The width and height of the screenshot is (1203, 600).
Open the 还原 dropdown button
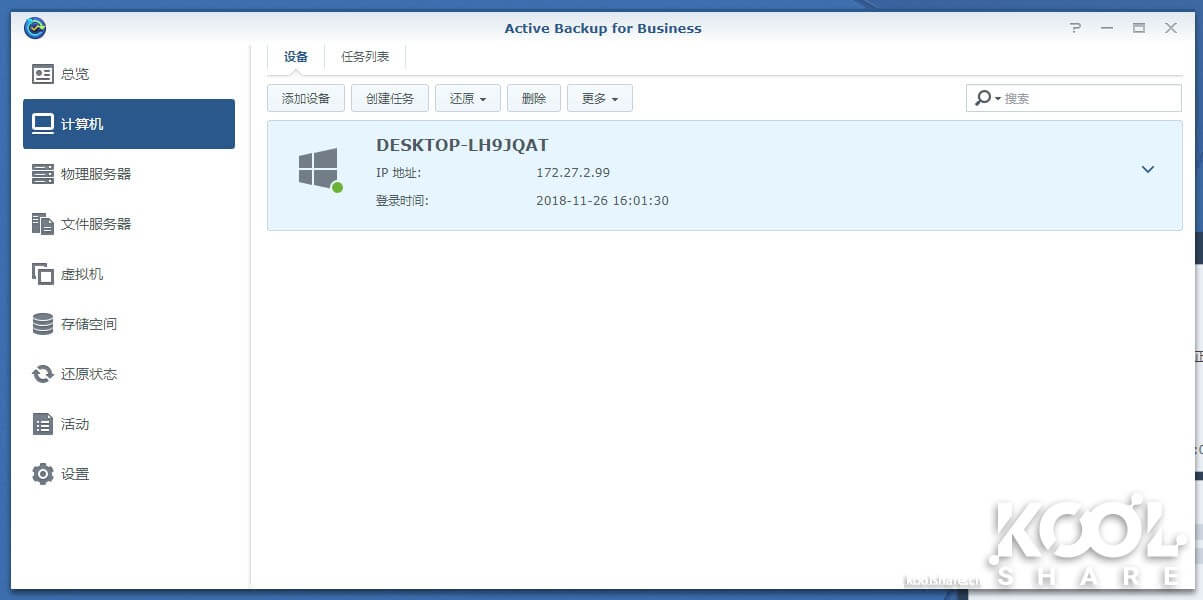(x=468, y=98)
